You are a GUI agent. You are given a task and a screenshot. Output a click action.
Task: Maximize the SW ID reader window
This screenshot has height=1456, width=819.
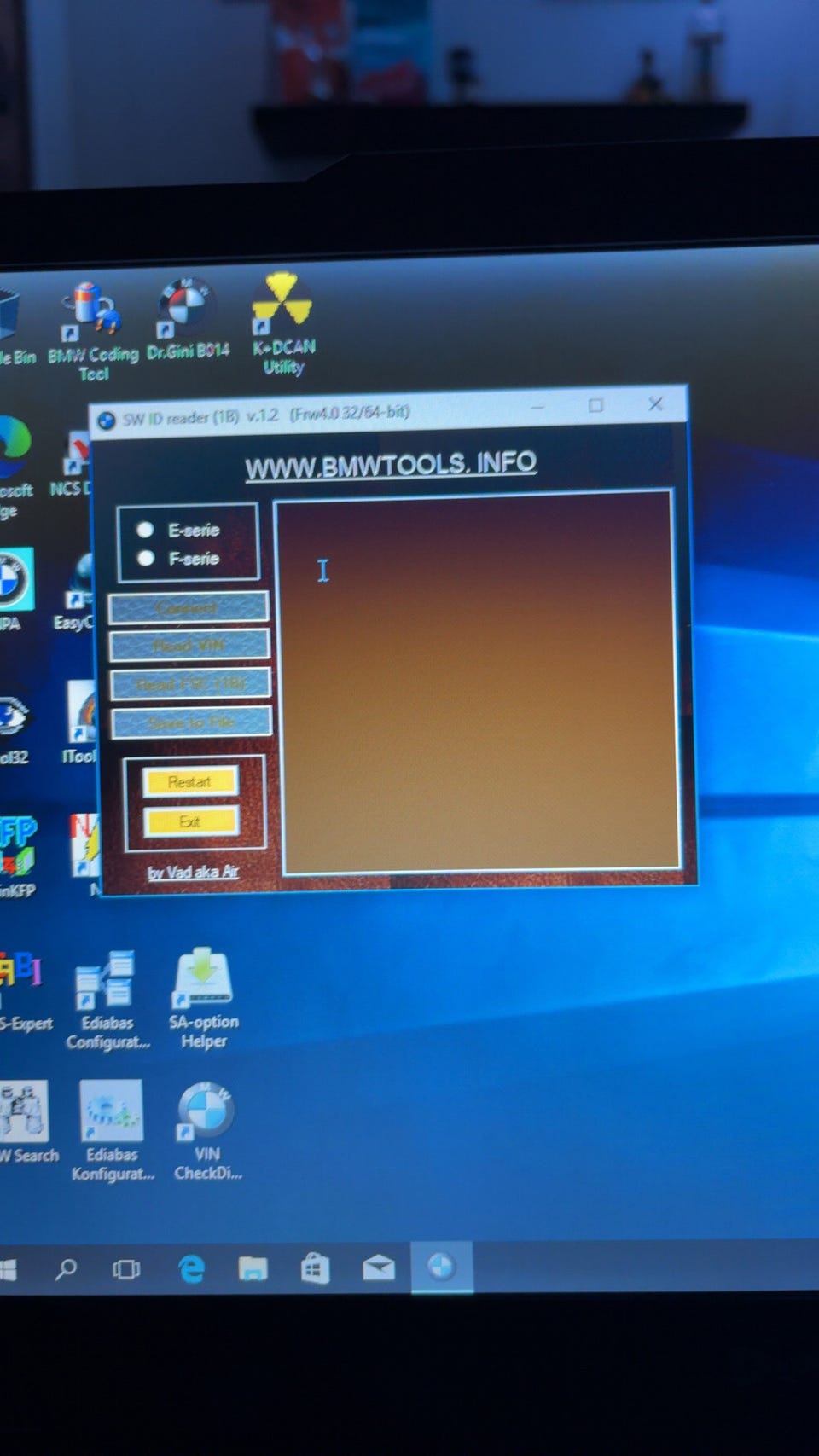tap(595, 405)
